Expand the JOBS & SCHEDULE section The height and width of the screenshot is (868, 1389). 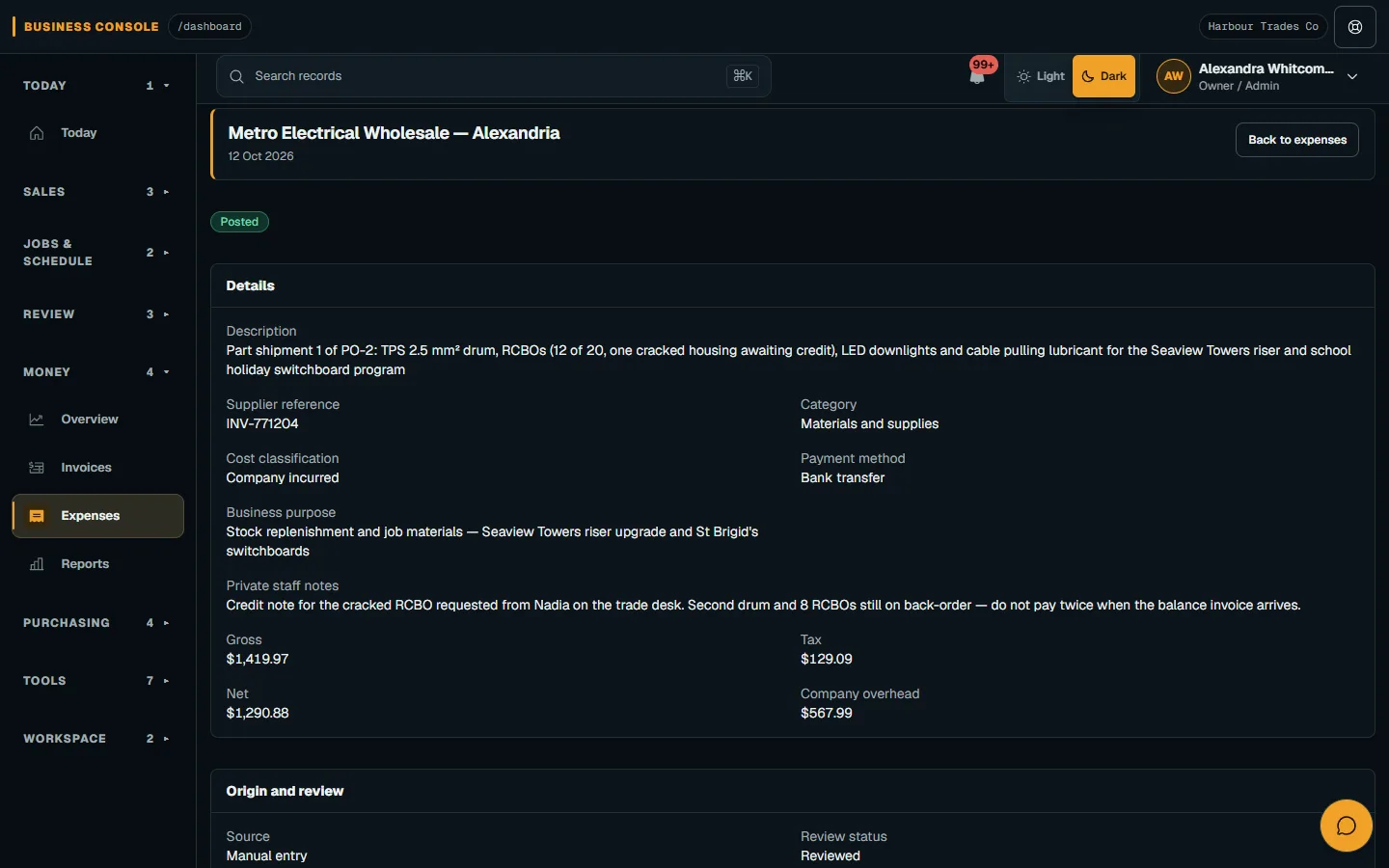[x=96, y=253]
